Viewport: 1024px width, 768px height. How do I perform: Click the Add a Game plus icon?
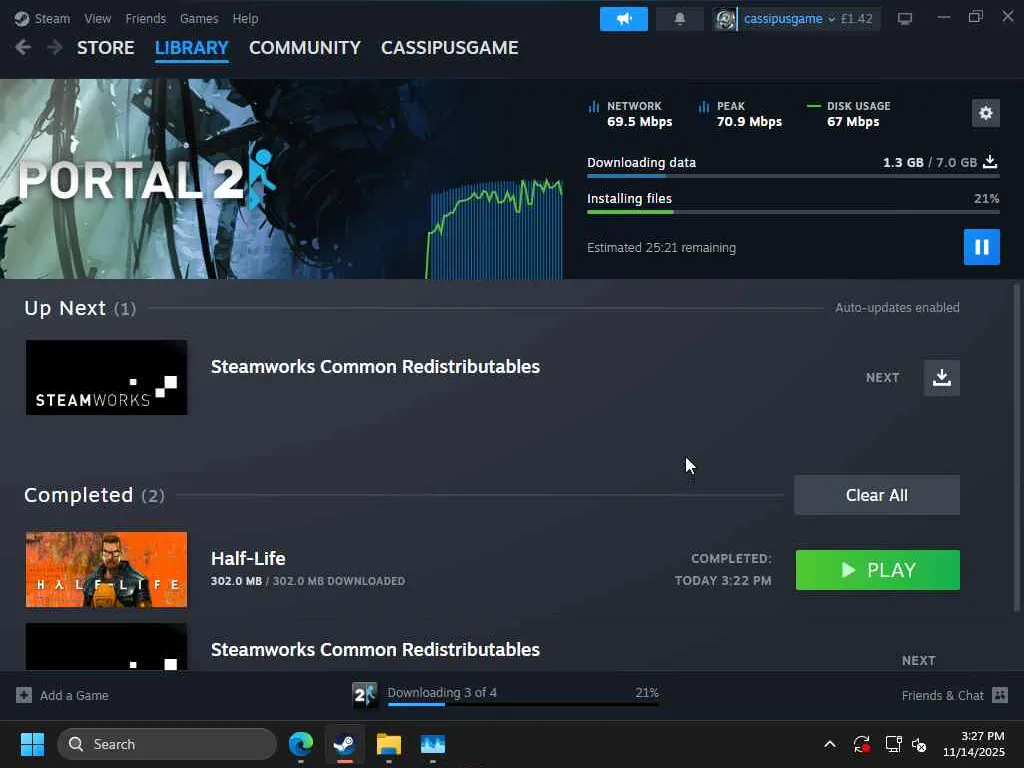(24, 695)
